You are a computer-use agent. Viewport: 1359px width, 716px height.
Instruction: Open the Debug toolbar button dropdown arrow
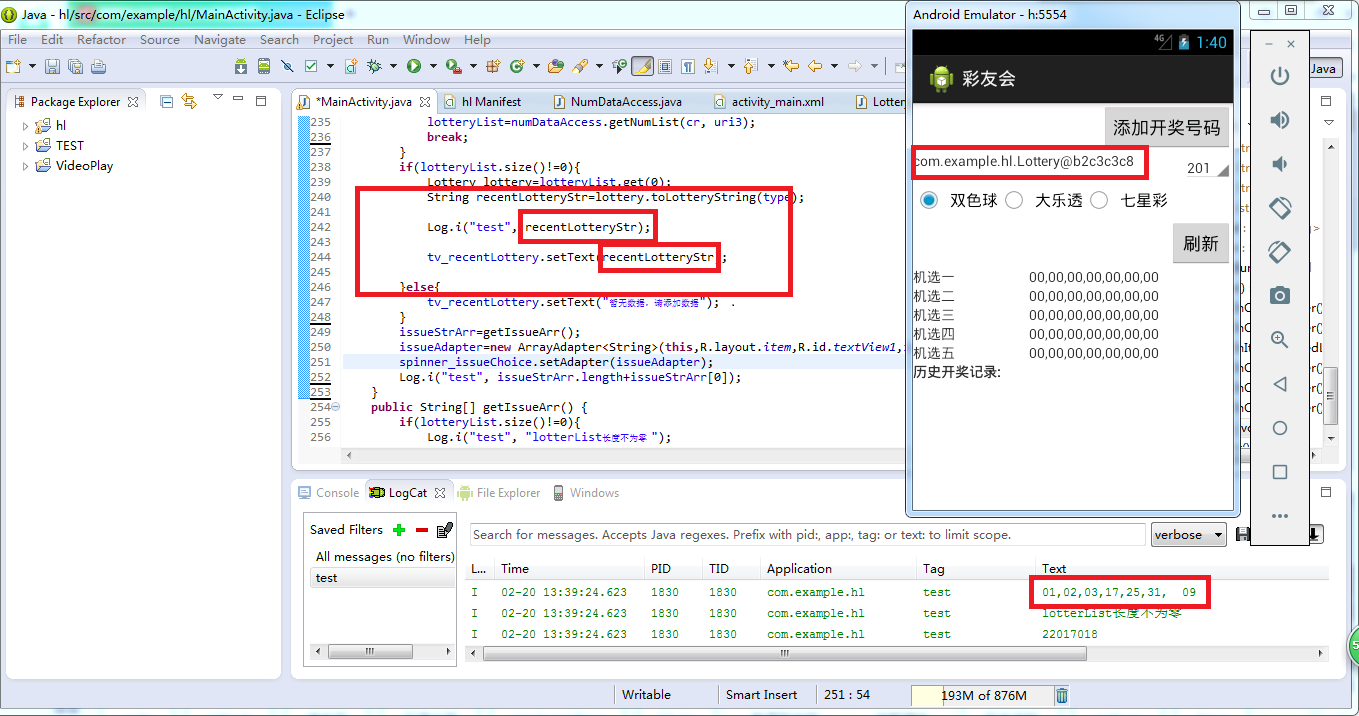[394, 67]
